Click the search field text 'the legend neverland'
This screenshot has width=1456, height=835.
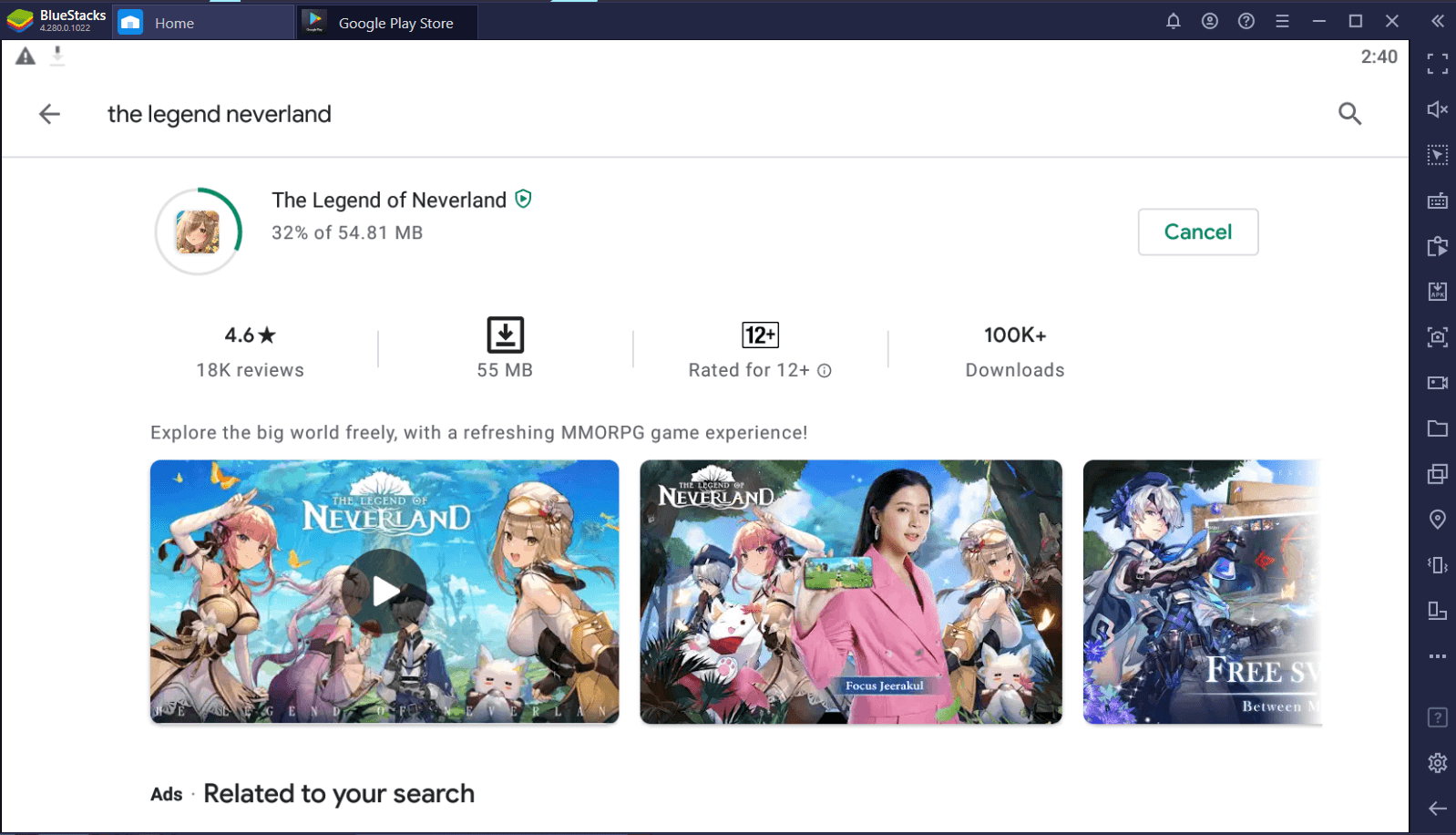pyautogui.click(x=220, y=114)
